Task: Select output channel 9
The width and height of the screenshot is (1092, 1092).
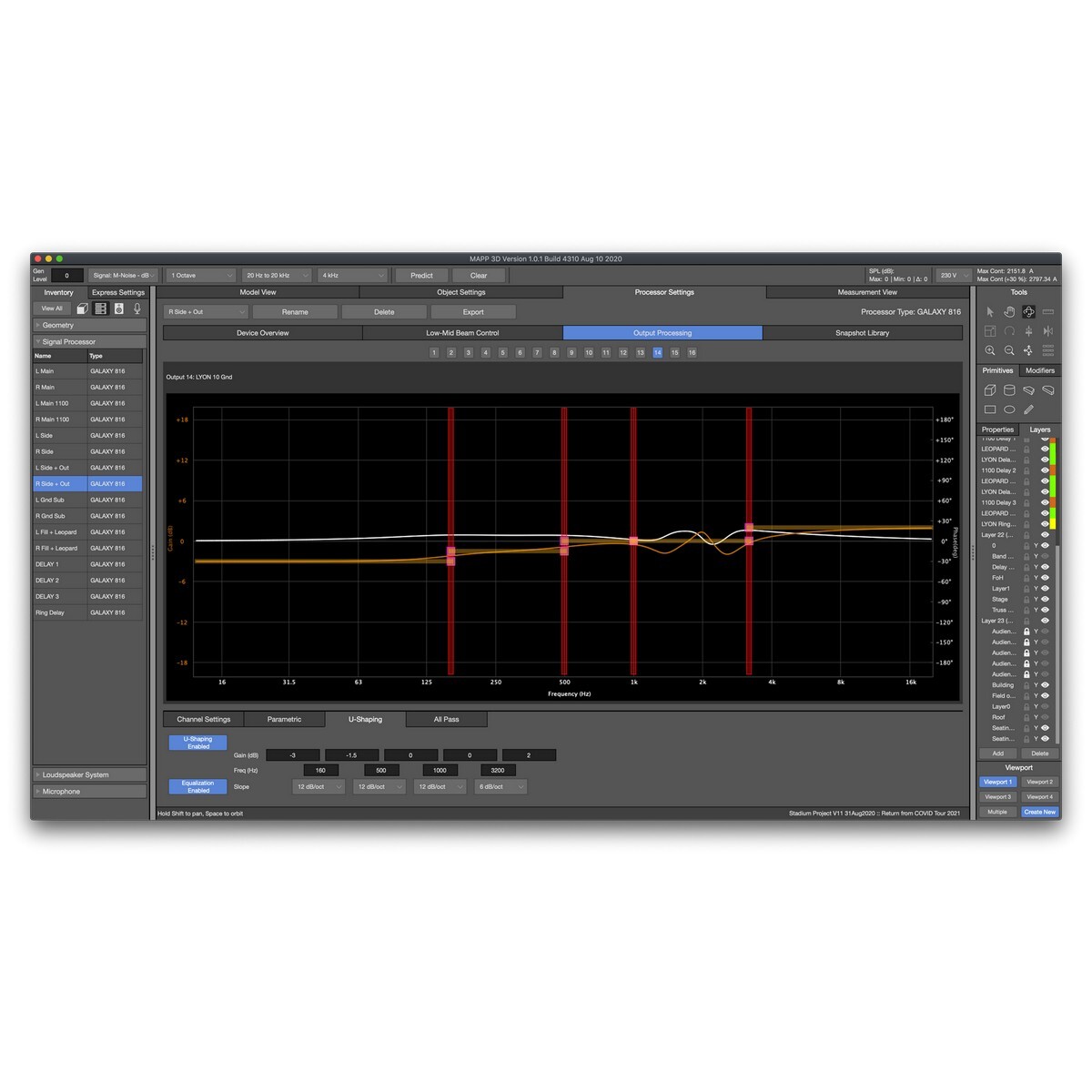Action: (571, 353)
